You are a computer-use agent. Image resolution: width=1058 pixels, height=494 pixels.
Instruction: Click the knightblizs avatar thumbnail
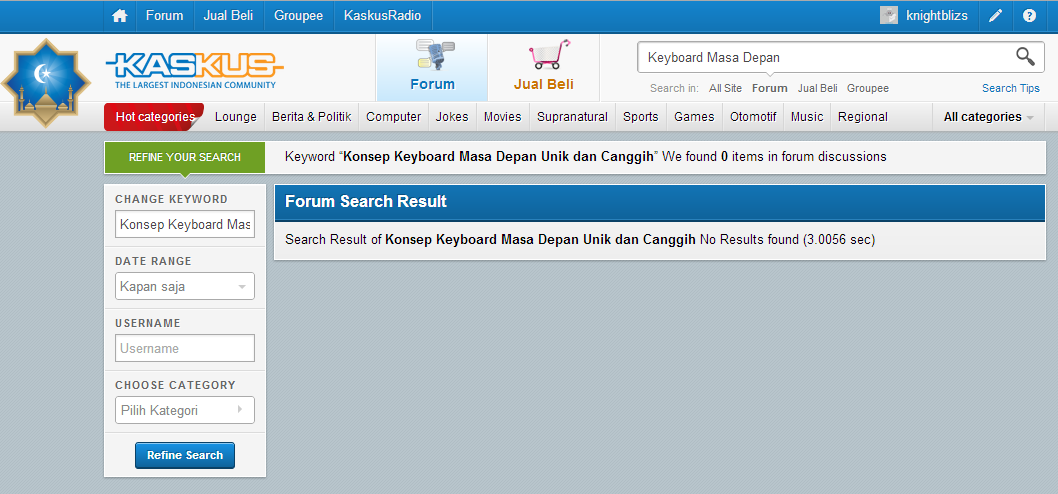point(889,16)
